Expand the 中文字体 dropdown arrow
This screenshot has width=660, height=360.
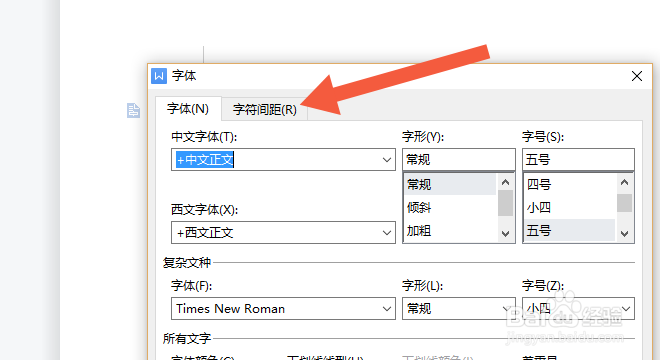pos(386,160)
